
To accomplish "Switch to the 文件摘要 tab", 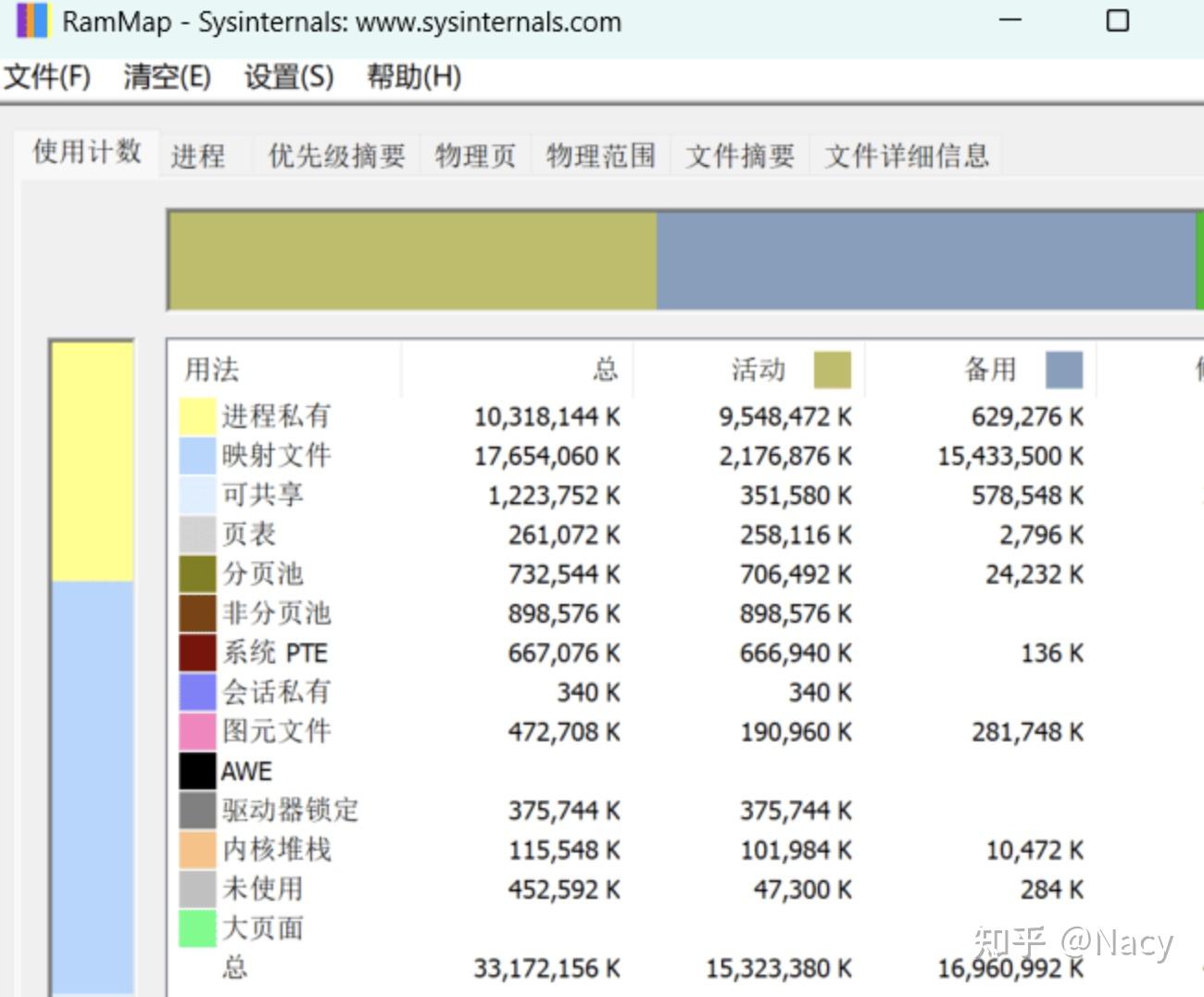I will point(739,155).
